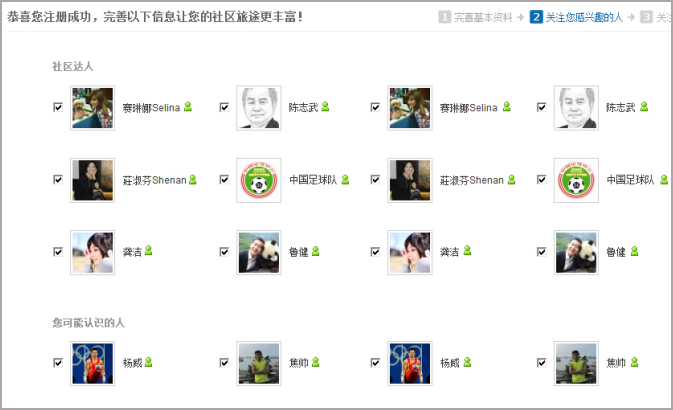673x410 pixels.
Task: Uncheck the first 中国足球队 checkbox
Action: [x=224, y=179]
